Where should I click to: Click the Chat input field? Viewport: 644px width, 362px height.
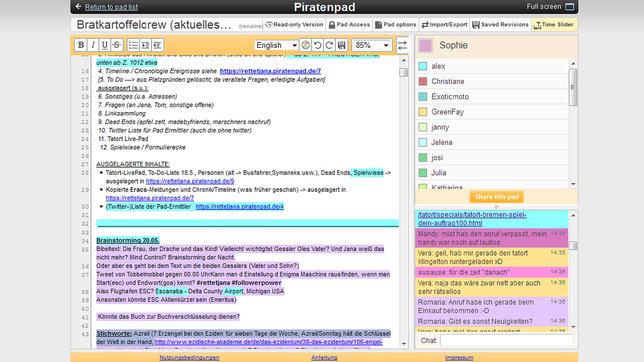[x=506, y=341]
